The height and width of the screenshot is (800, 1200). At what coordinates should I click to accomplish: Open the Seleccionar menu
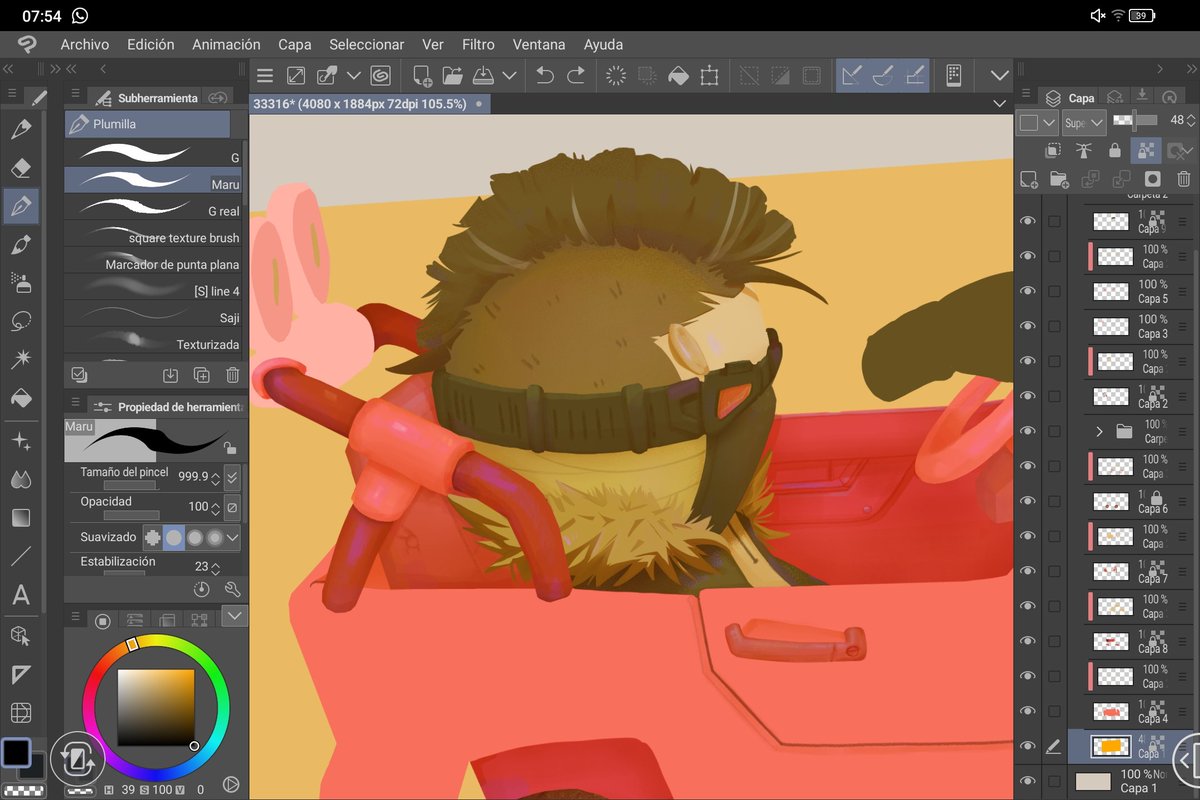(x=367, y=44)
